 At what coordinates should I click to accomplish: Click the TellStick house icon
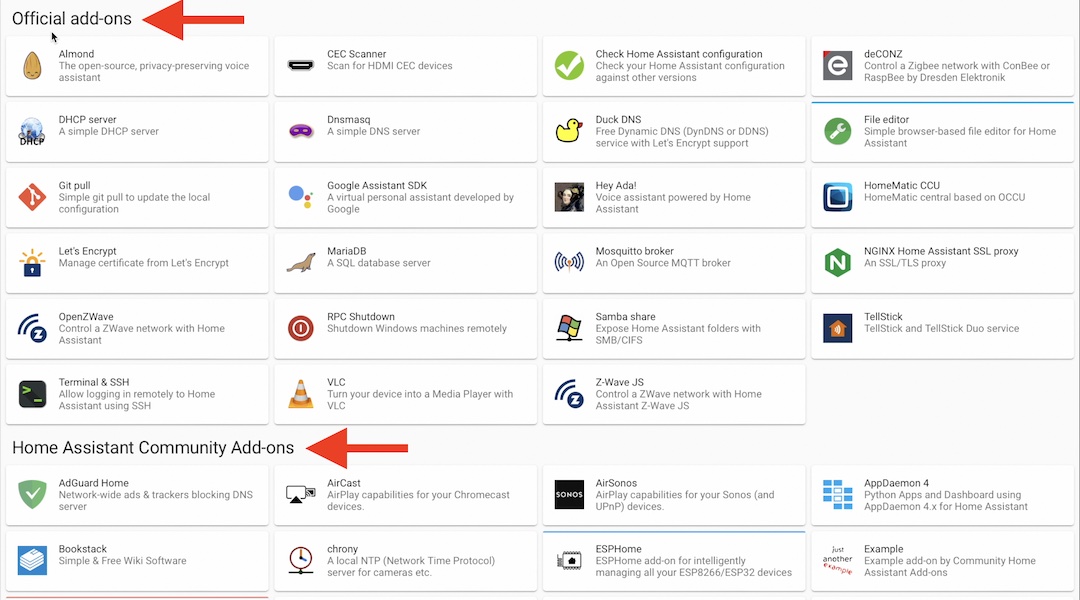tap(838, 328)
